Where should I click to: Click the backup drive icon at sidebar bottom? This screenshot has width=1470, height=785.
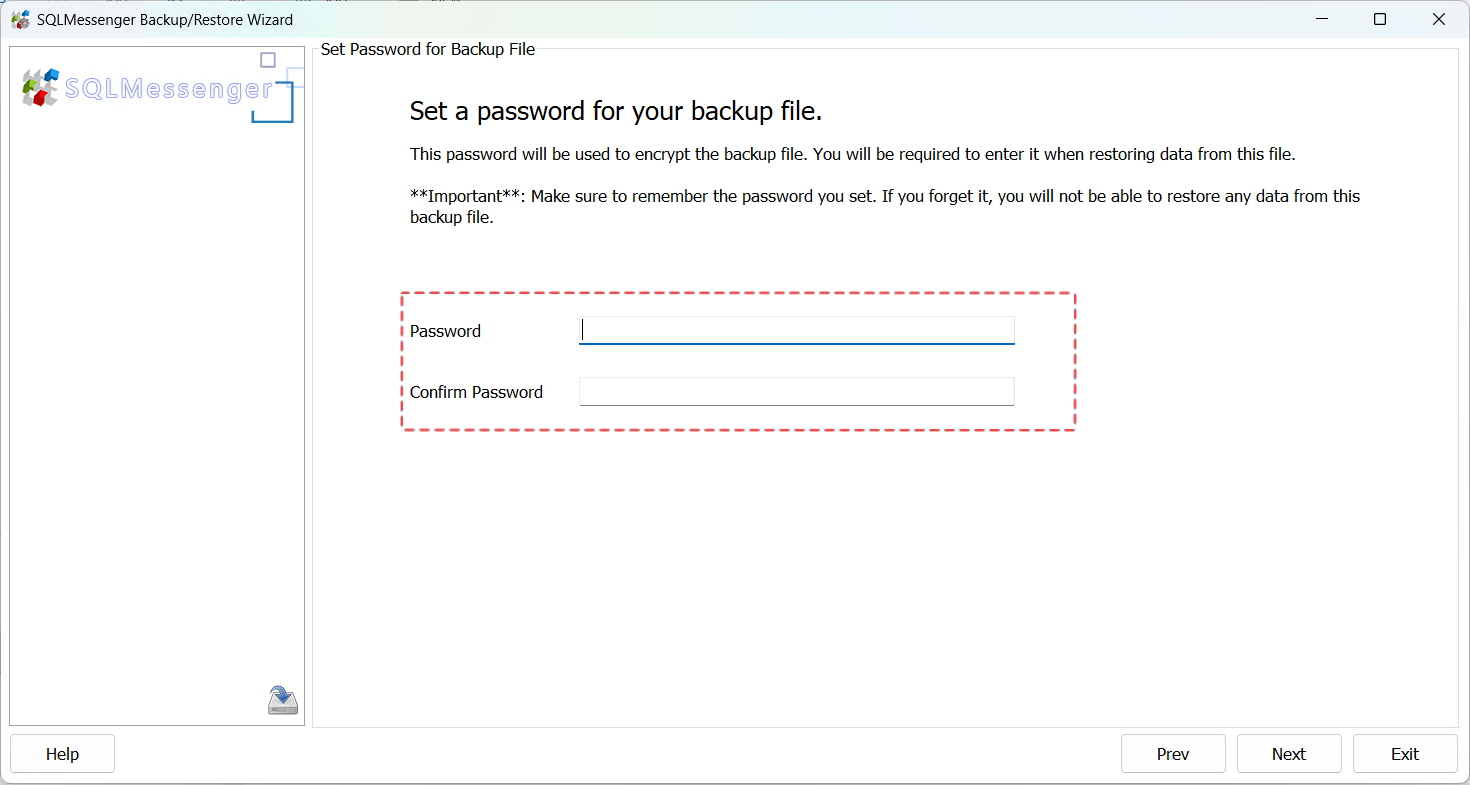pos(282,699)
